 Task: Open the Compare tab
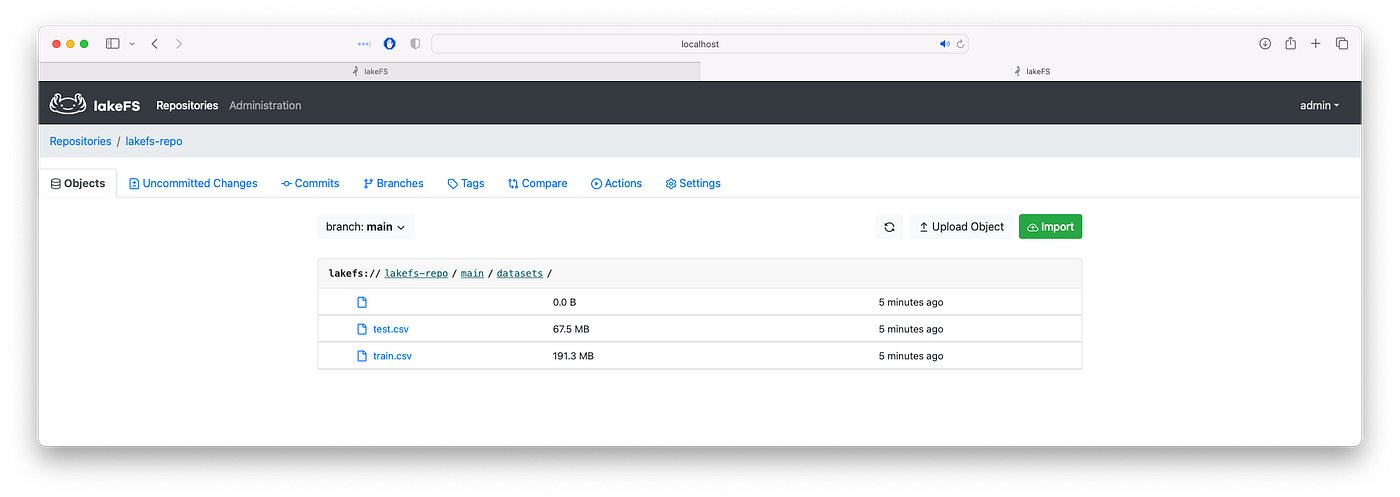(x=537, y=183)
